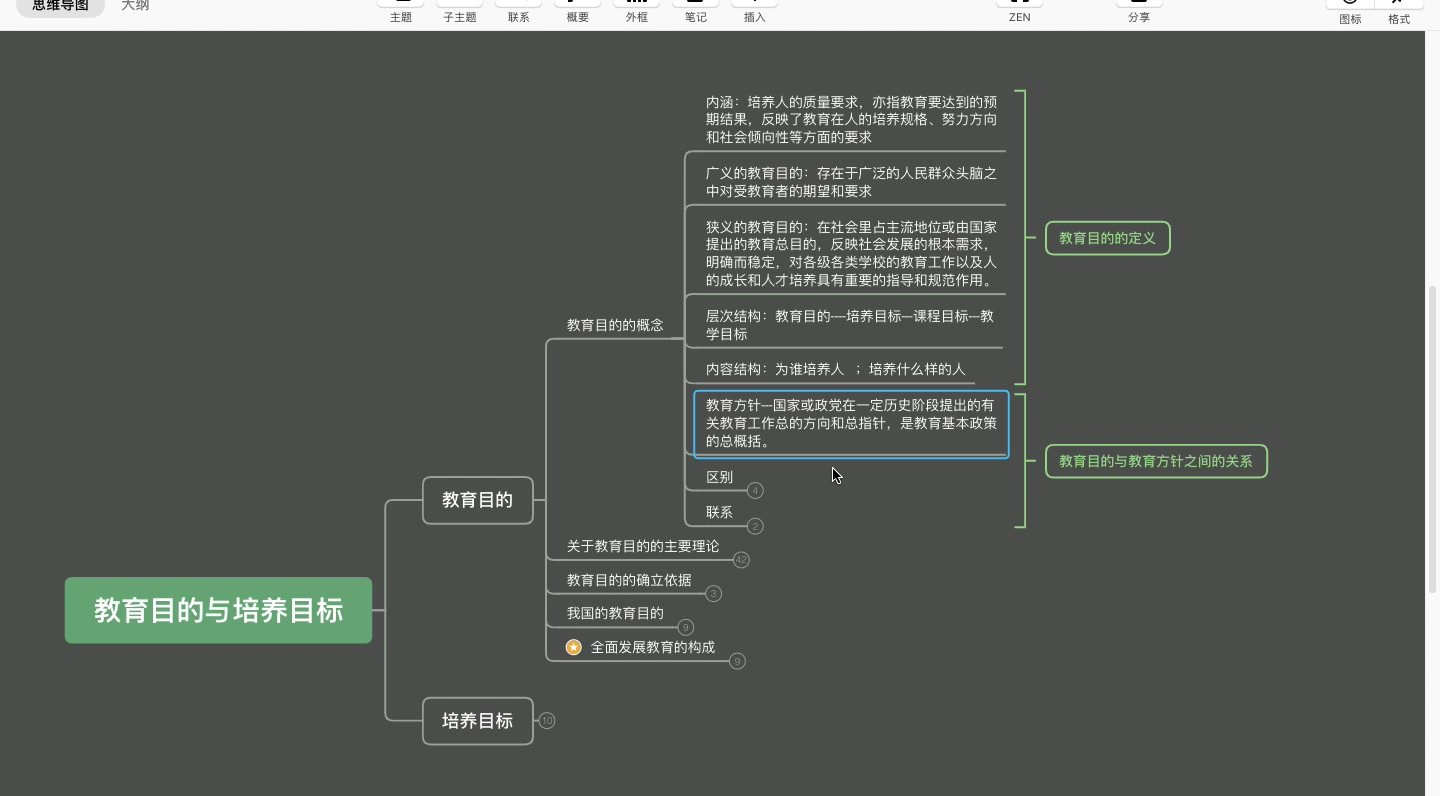Select 关于教育目的的主要理论 subtopic
Viewport: 1440px width, 796px height.
pyautogui.click(x=643, y=546)
